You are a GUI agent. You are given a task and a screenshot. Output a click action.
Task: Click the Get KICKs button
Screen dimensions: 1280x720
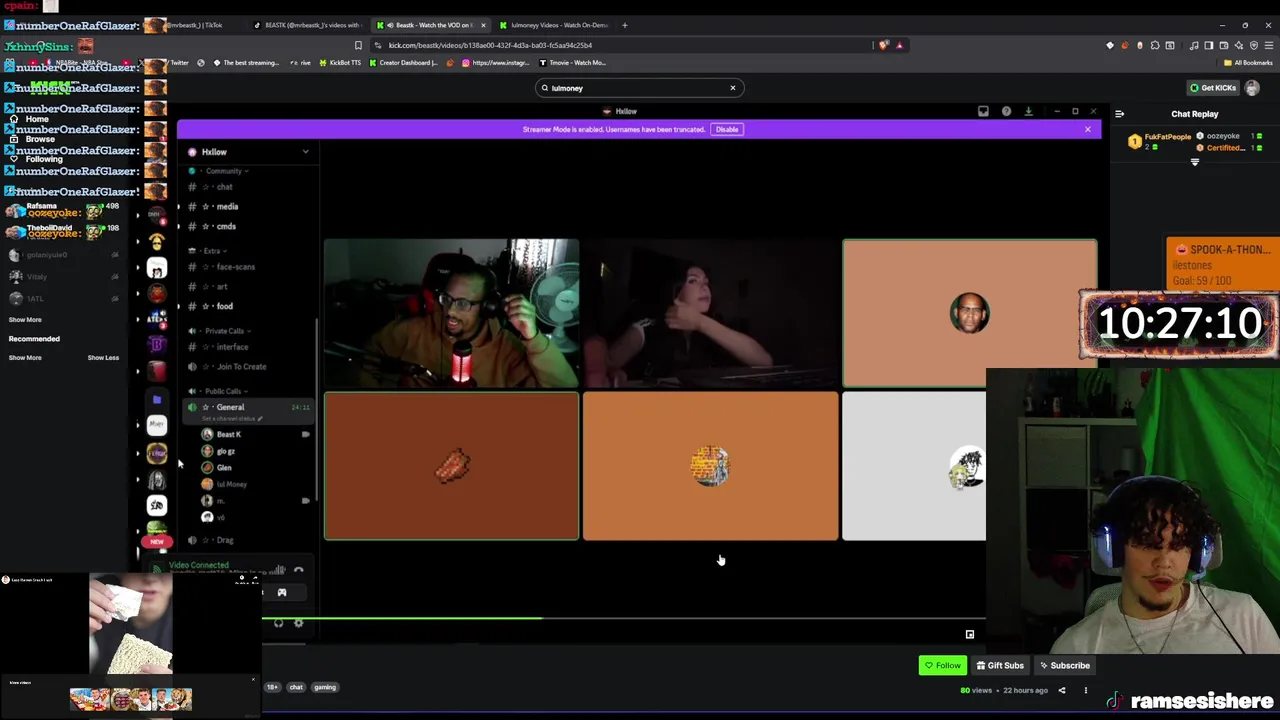pos(1212,88)
